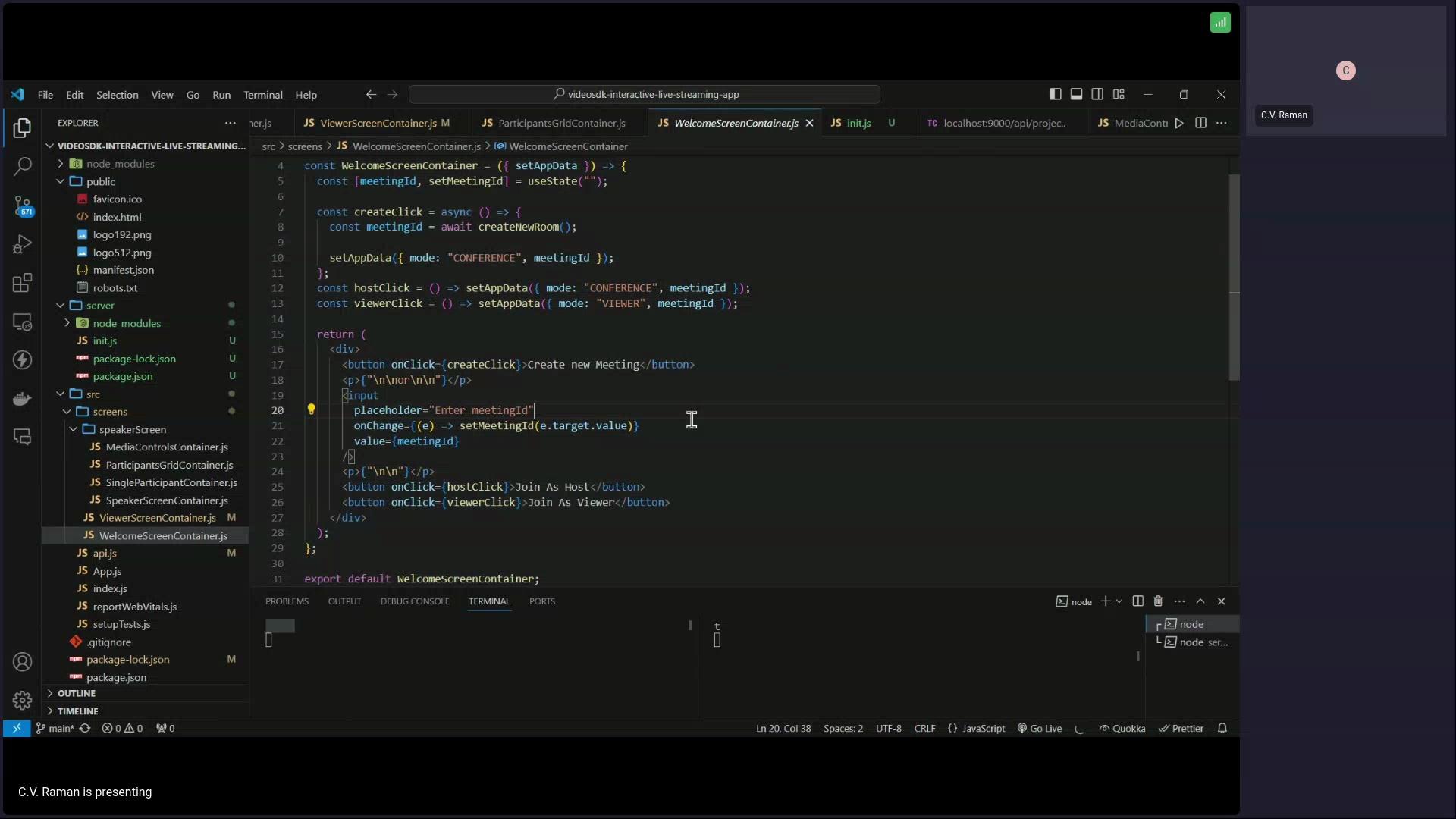Open the Extensions view
Image resolution: width=1456 pixels, height=819 pixels.
point(22,283)
